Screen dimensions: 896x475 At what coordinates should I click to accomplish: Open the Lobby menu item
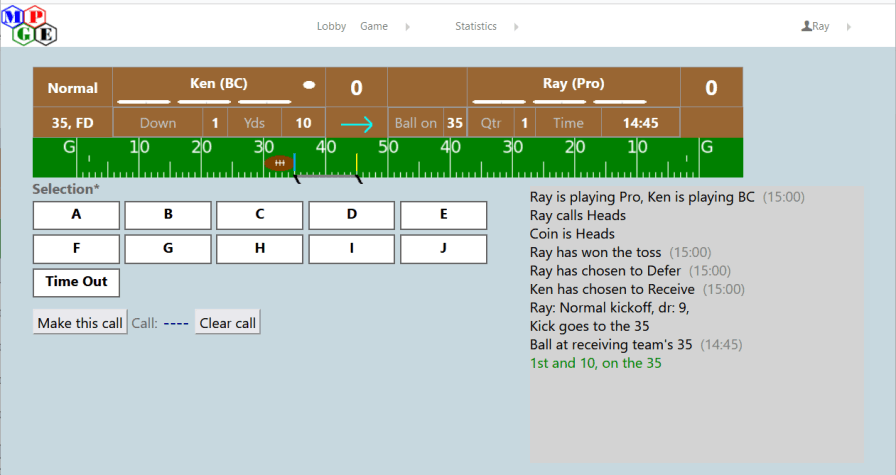pyautogui.click(x=331, y=26)
